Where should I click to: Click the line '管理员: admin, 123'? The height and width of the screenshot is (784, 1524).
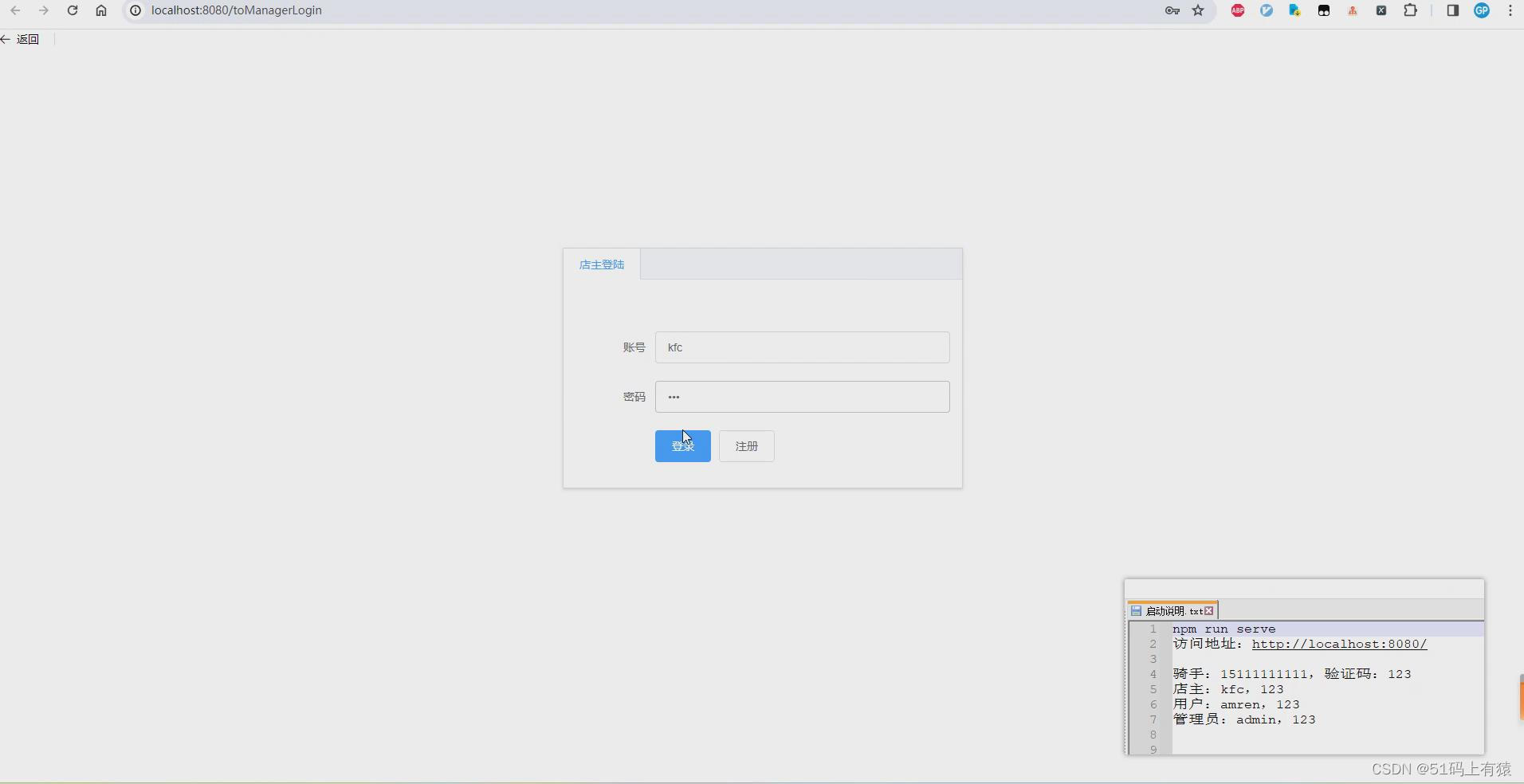(x=1244, y=719)
